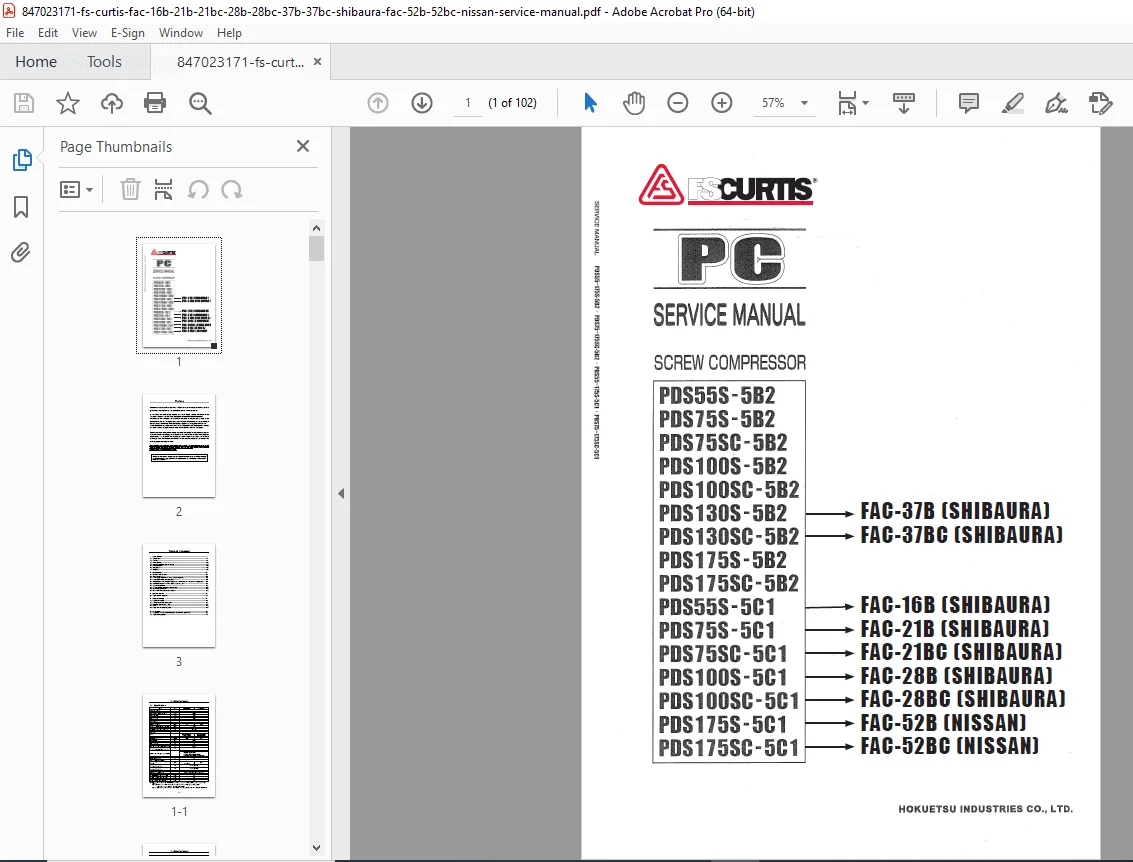Add a comment sticky note
1133x862 pixels.
pos(968,103)
